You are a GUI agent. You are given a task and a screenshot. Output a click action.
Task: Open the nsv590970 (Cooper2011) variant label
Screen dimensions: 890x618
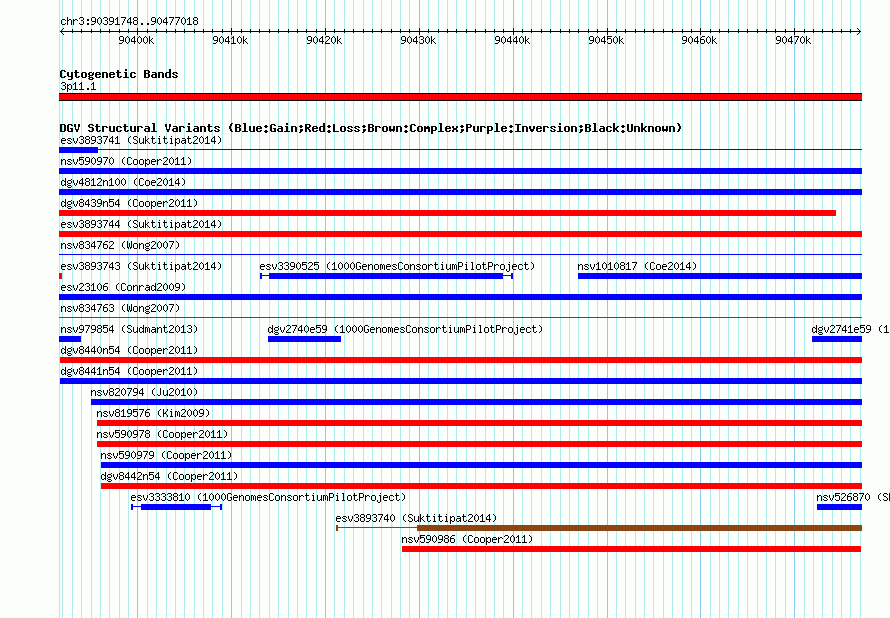click(126, 161)
